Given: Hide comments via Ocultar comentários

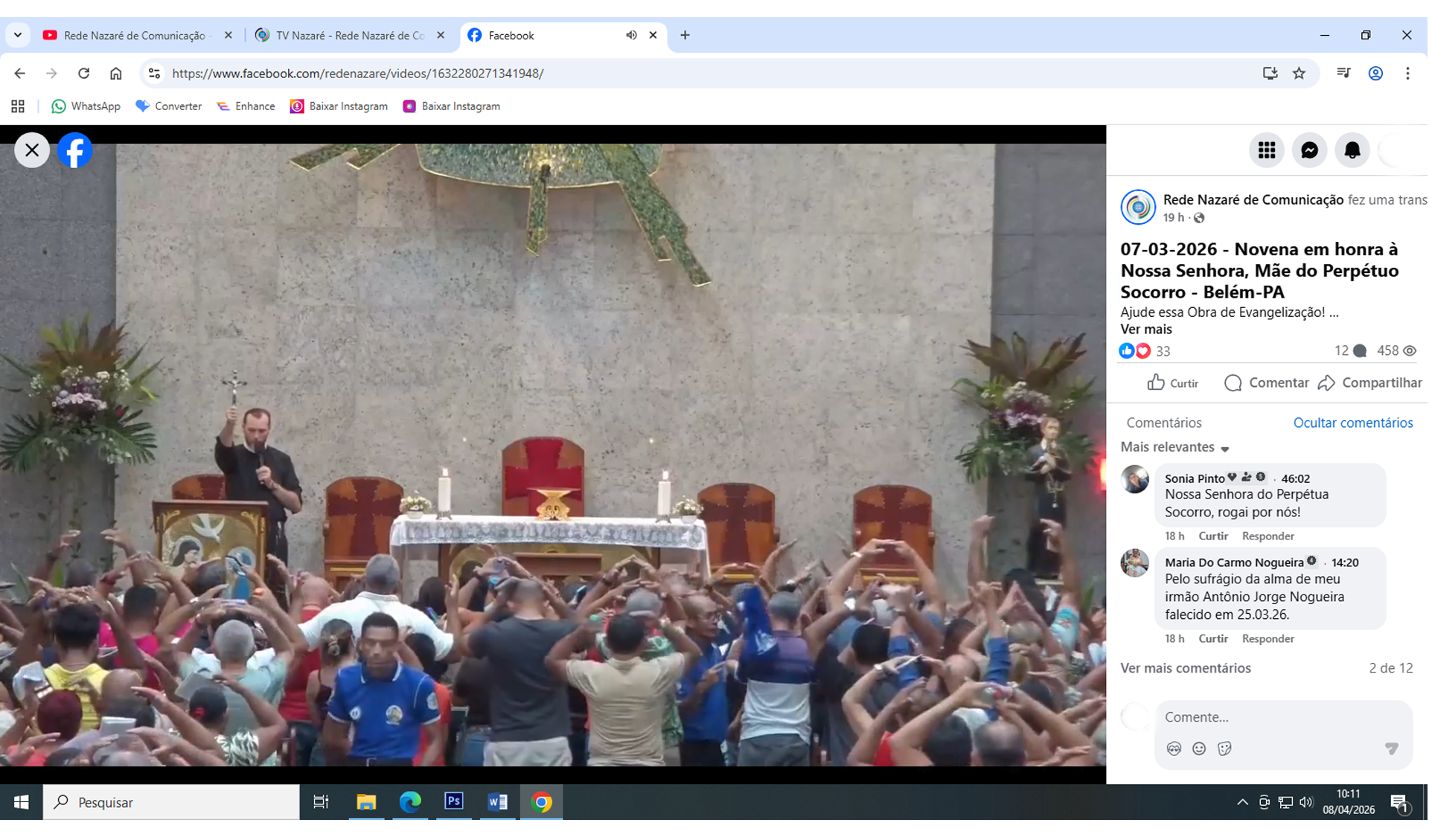Looking at the screenshot, I should click(x=1352, y=423).
